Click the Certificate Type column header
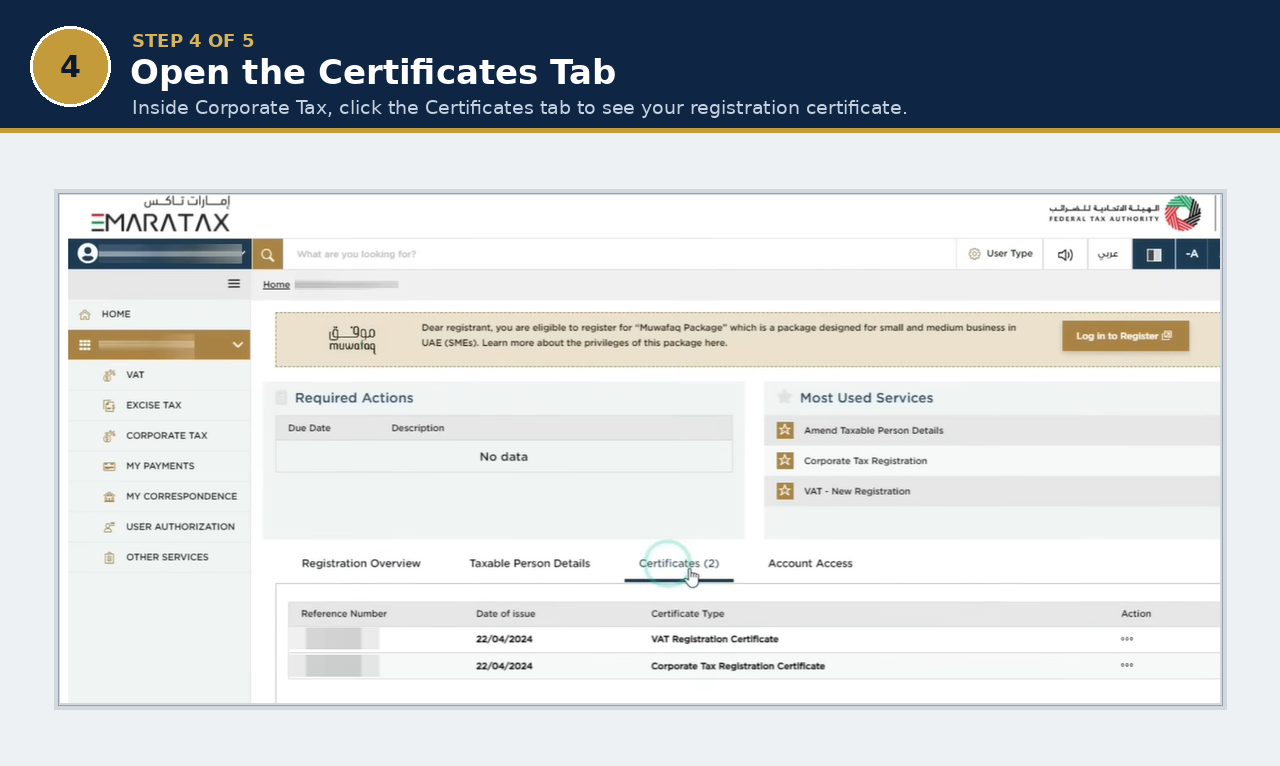The image size is (1280, 766). point(688,614)
